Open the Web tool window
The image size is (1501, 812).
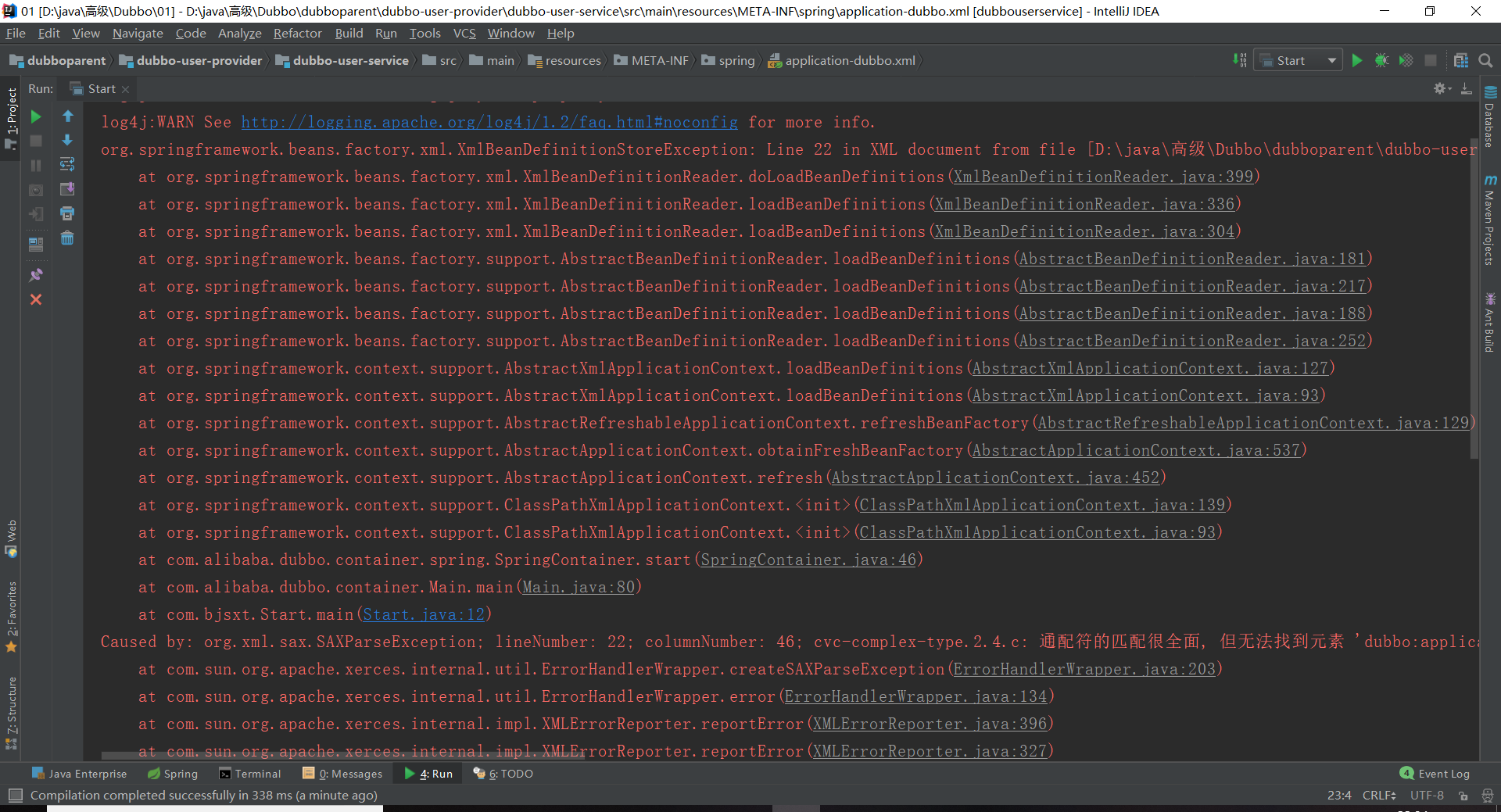(x=11, y=539)
